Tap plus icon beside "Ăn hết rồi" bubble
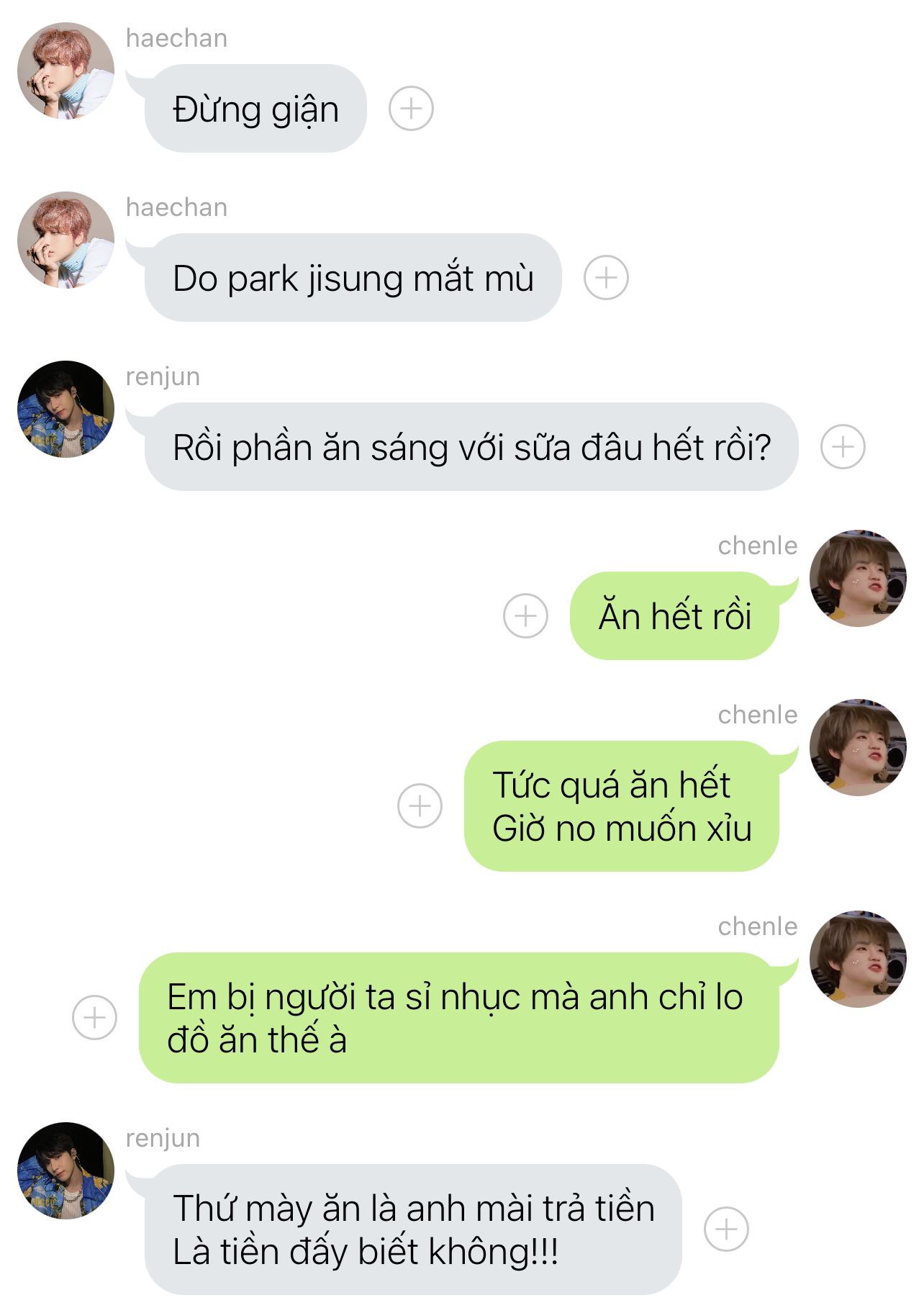 [x=525, y=616]
